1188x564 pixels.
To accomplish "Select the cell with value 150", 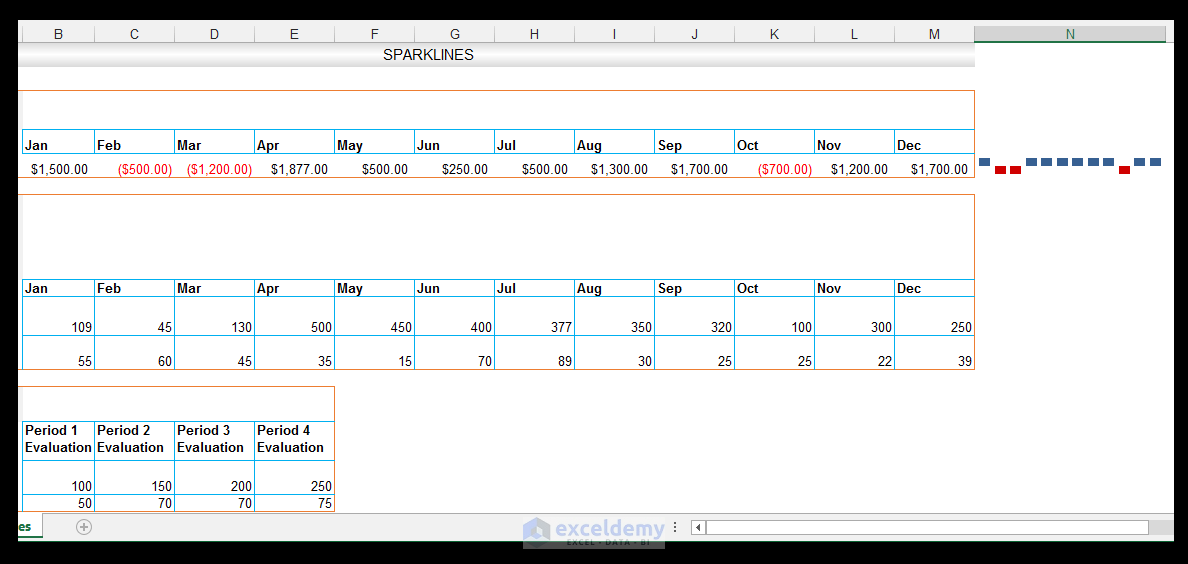I will pyautogui.click(x=135, y=478).
